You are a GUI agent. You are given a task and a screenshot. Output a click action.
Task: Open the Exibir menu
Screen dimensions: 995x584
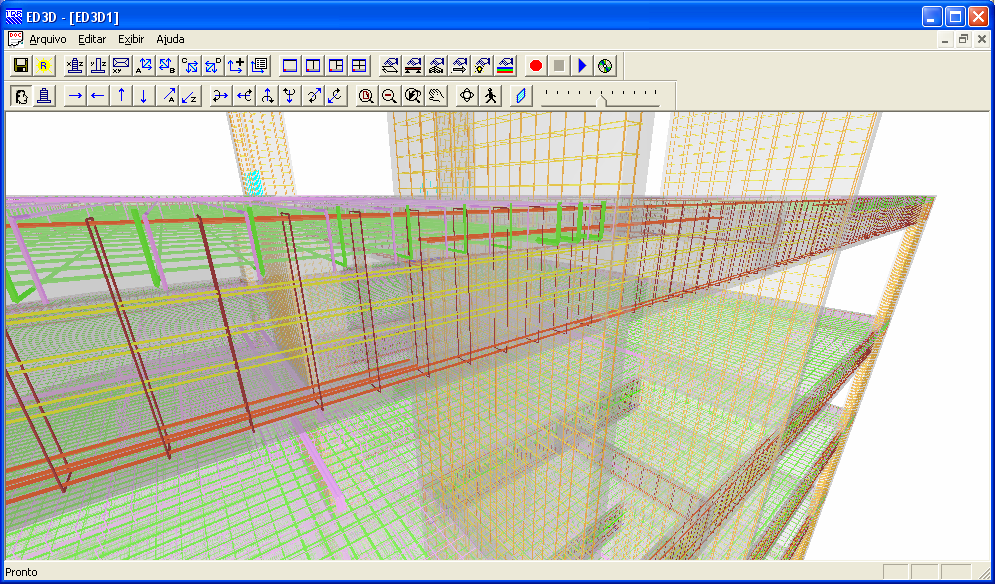tap(131, 39)
